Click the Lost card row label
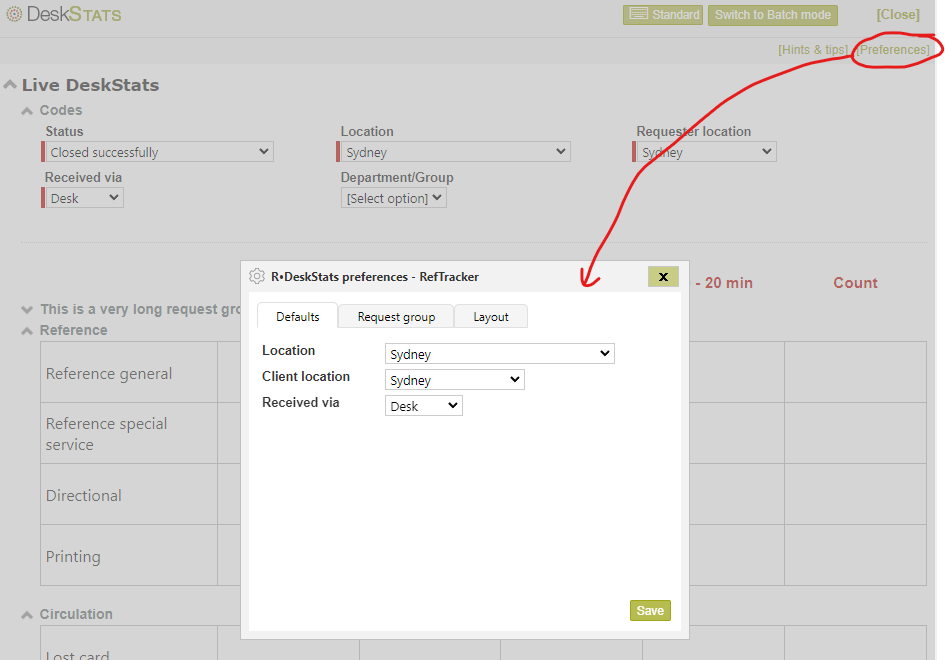 77,654
